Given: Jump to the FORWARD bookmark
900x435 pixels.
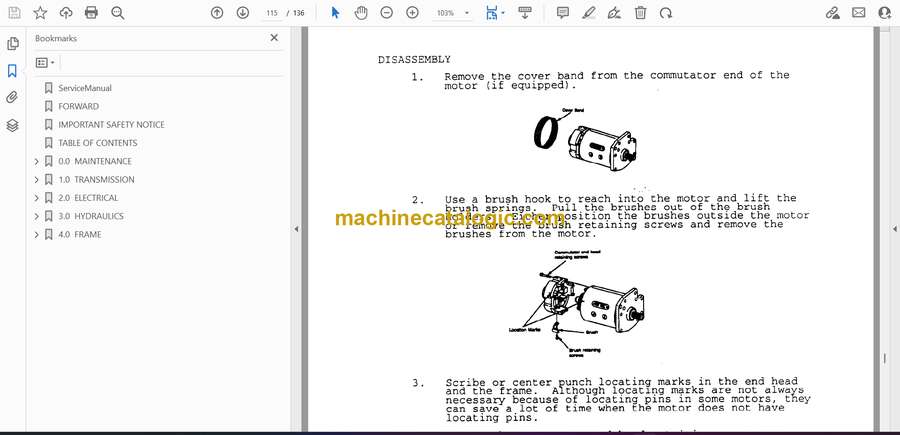Looking at the screenshot, I should click(x=79, y=106).
